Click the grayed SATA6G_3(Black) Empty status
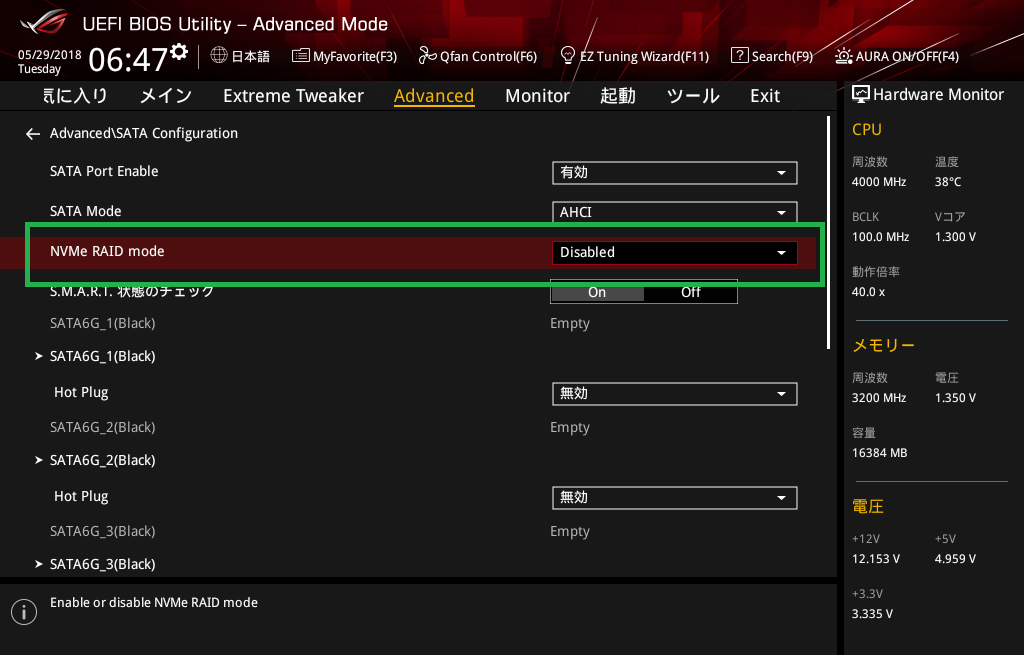Screen dimensions: 1024x655 569,532
